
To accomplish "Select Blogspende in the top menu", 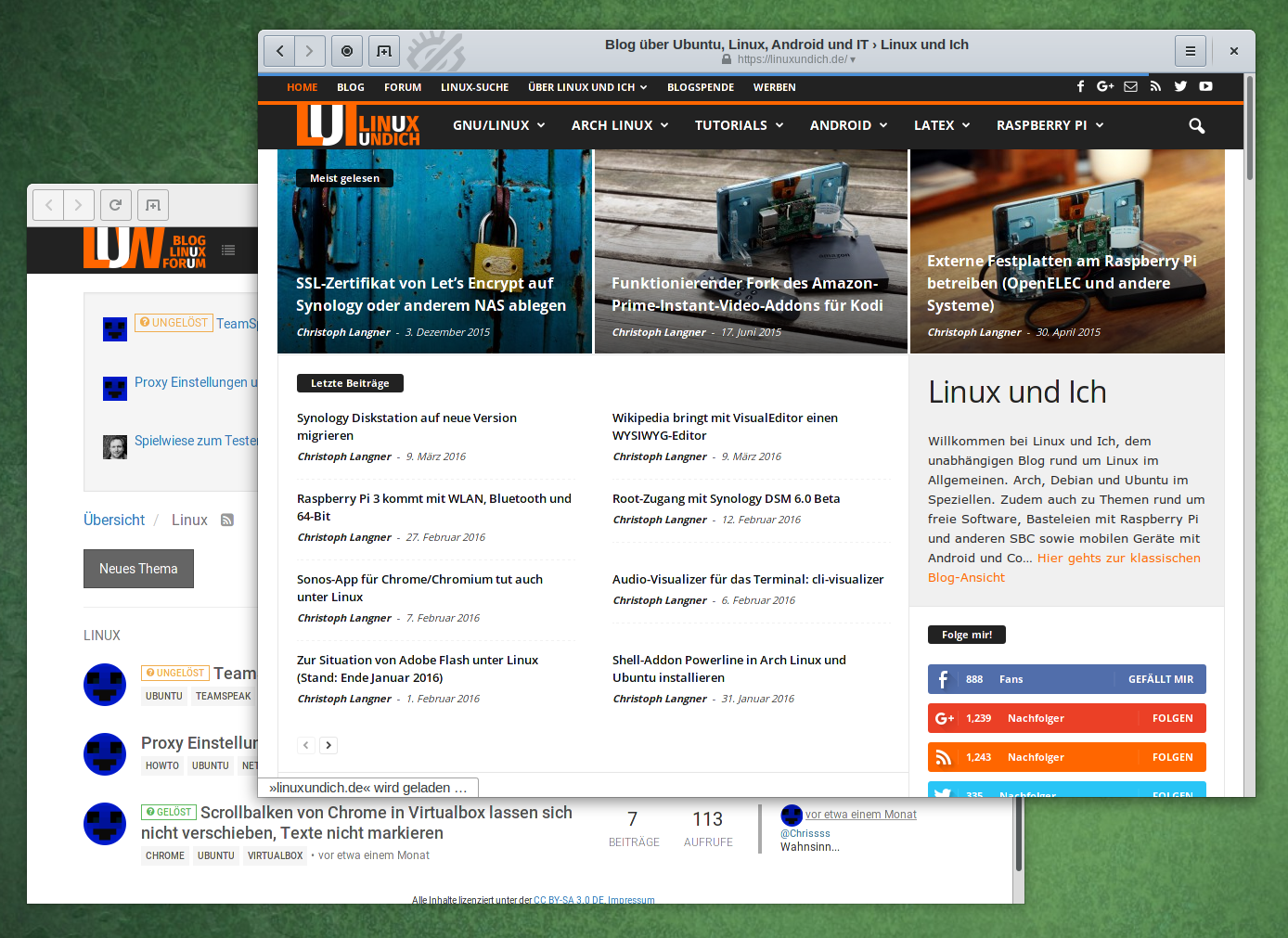I will click(701, 87).
